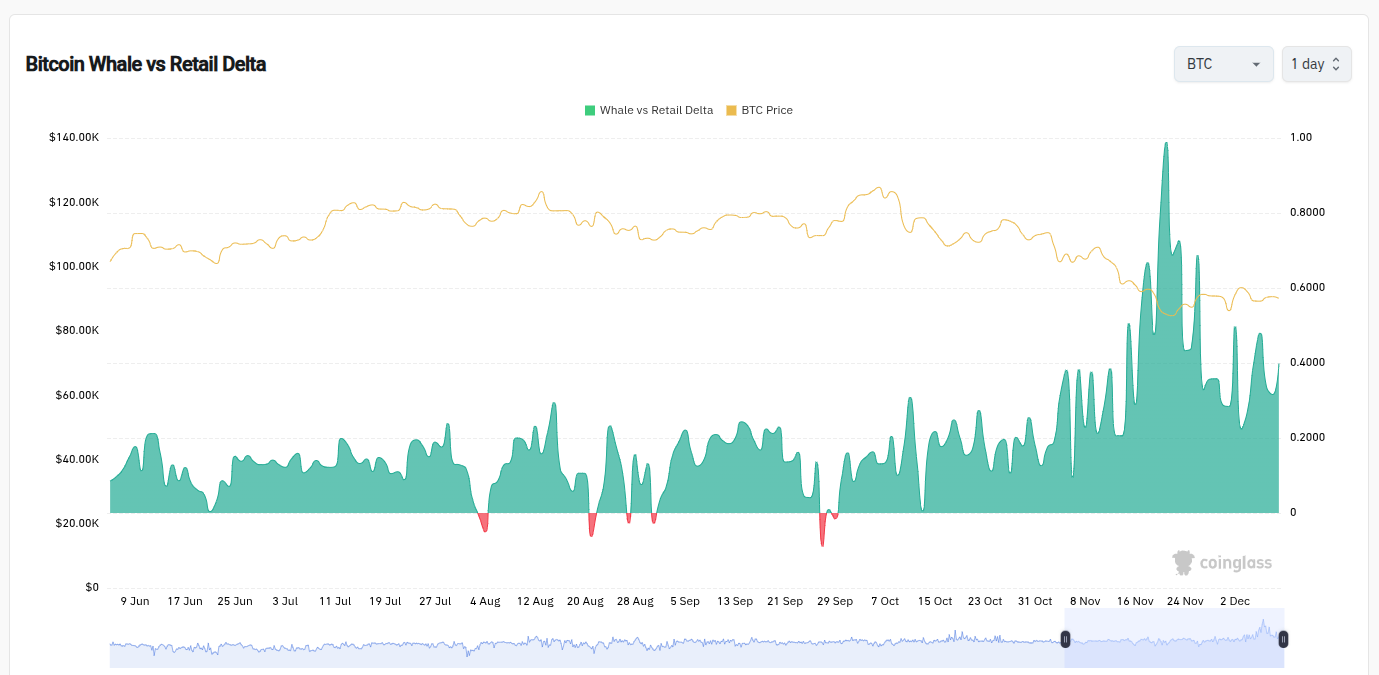This screenshot has height=675, width=1379.
Task: Click the up-down arrows in the 1 day selector
Action: [x=1337, y=63]
